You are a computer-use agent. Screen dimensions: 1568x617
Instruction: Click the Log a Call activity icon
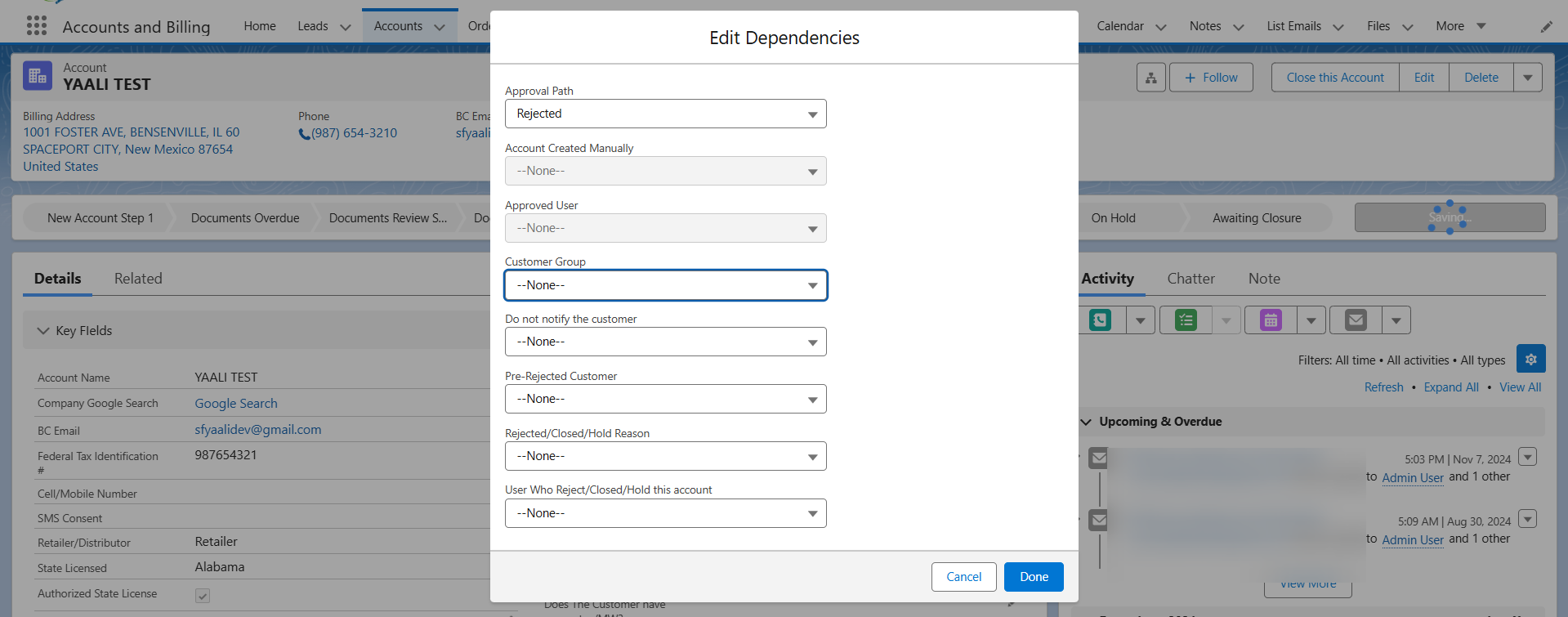point(1100,320)
